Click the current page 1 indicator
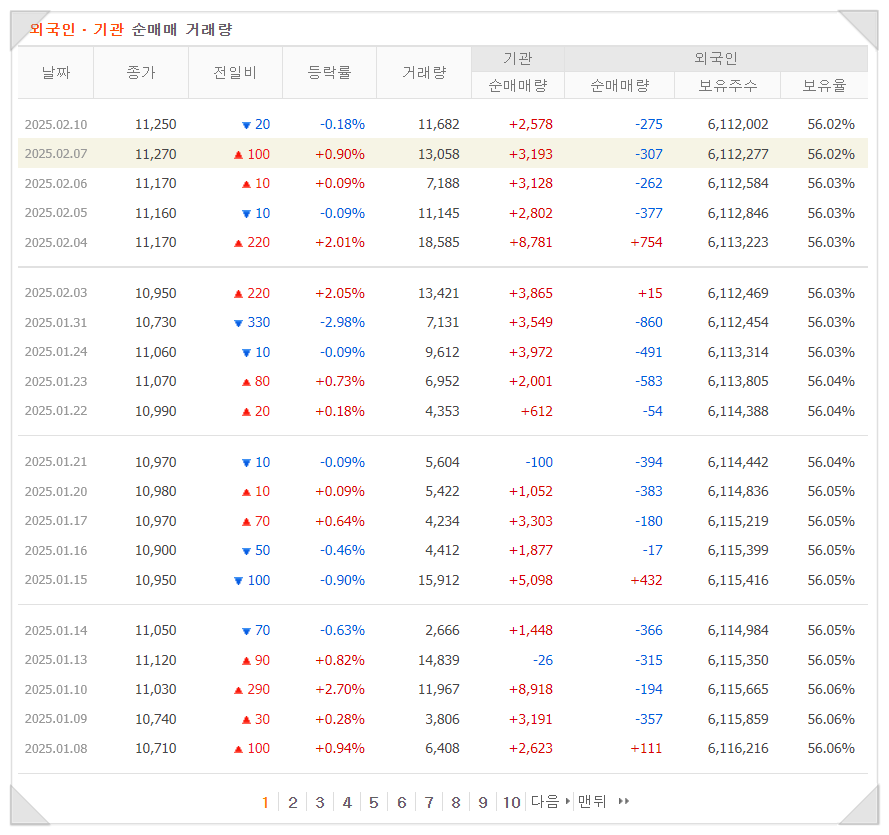Screen dimensions: 889x835 tap(265, 802)
